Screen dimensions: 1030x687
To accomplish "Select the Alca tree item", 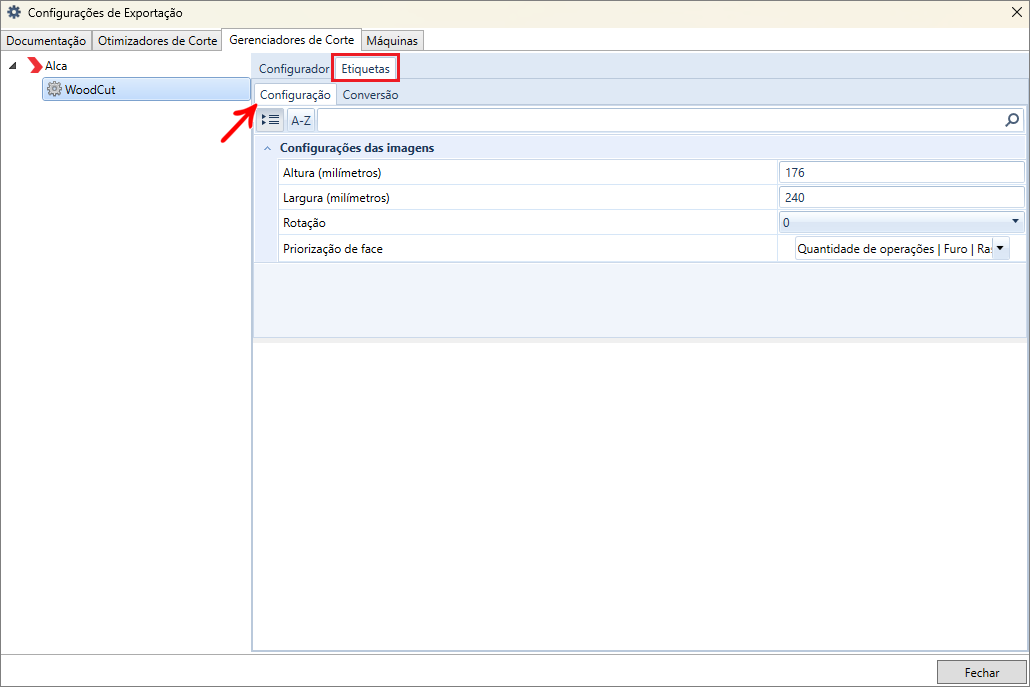I will (x=56, y=66).
